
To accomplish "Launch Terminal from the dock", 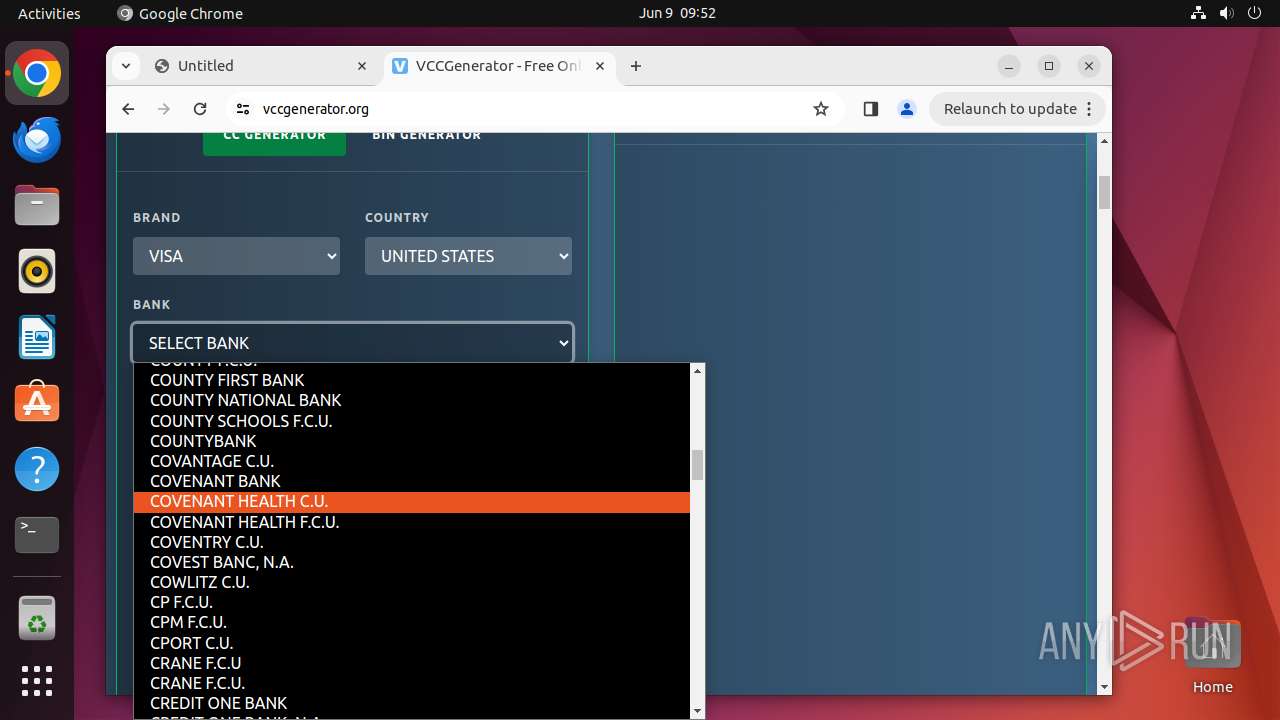I will click(x=37, y=535).
